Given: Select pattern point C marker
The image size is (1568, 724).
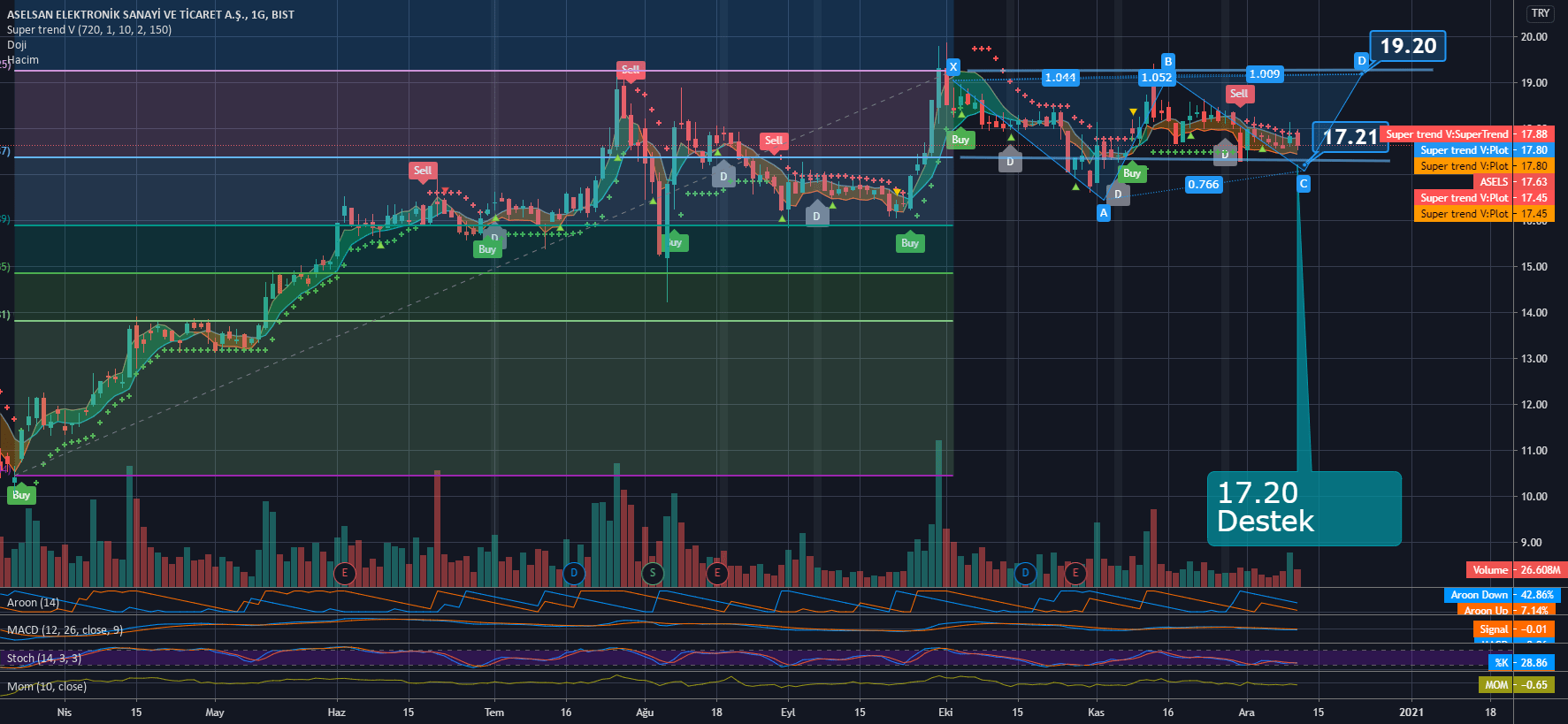Looking at the screenshot, I should click(1304, 184).
